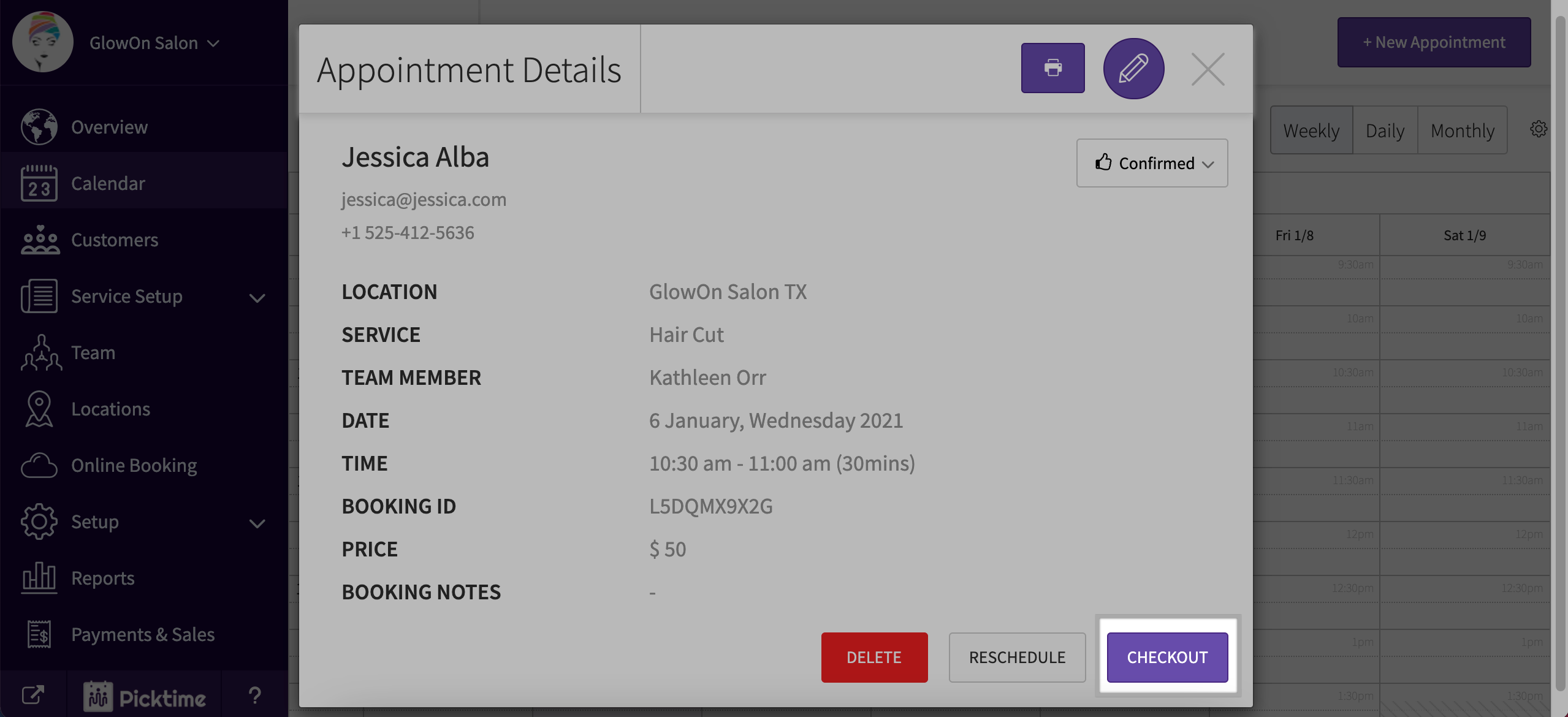Image resolution: width=1568 pixels, height=717 pixels.
Task: Open calendar settings gear icon
Action: click(1538, 129)
